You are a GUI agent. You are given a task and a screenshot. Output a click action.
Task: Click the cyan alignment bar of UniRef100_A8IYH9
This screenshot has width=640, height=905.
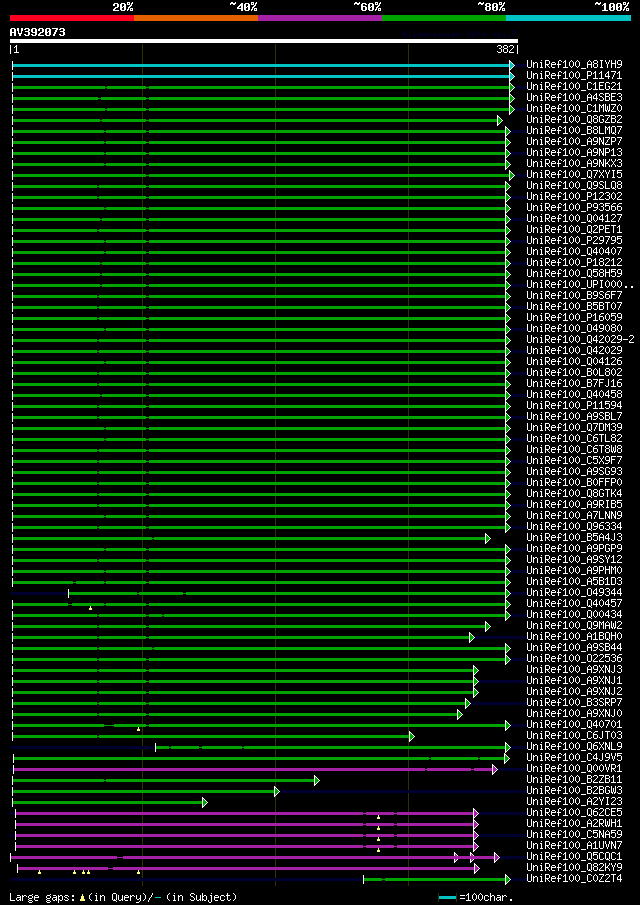click(261, 65)
